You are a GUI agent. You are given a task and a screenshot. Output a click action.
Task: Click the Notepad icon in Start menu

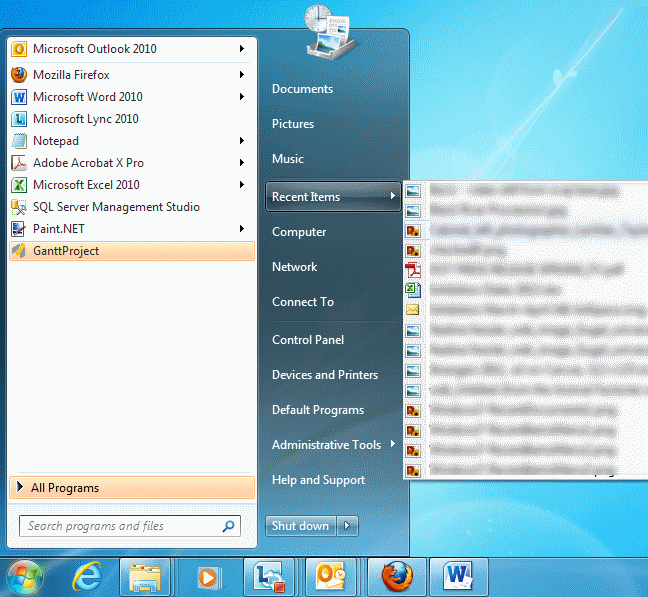(x=19, y=141)
